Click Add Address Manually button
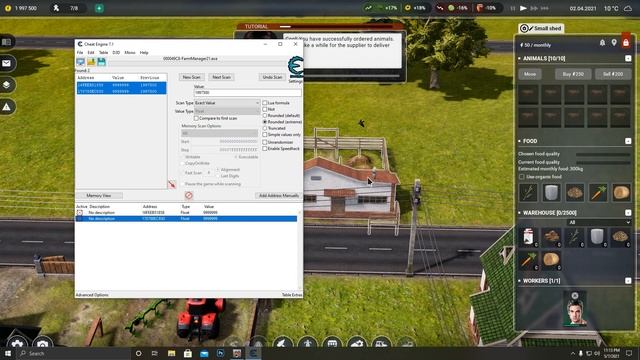The image size is (640, 360). (279, 196)
